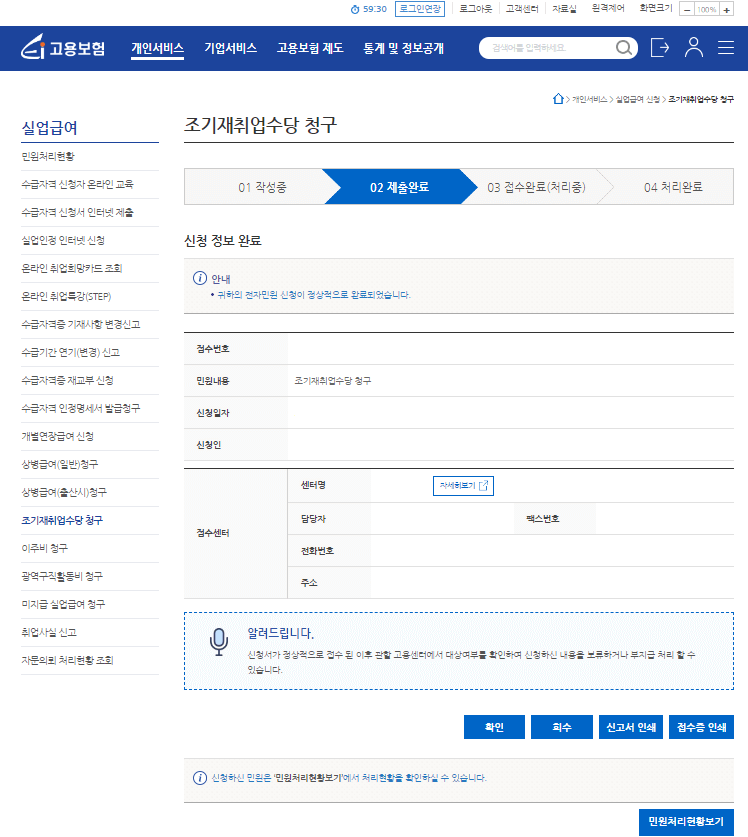748x837 pixels.
Task: Click the logout door icon
Action: 659,48
